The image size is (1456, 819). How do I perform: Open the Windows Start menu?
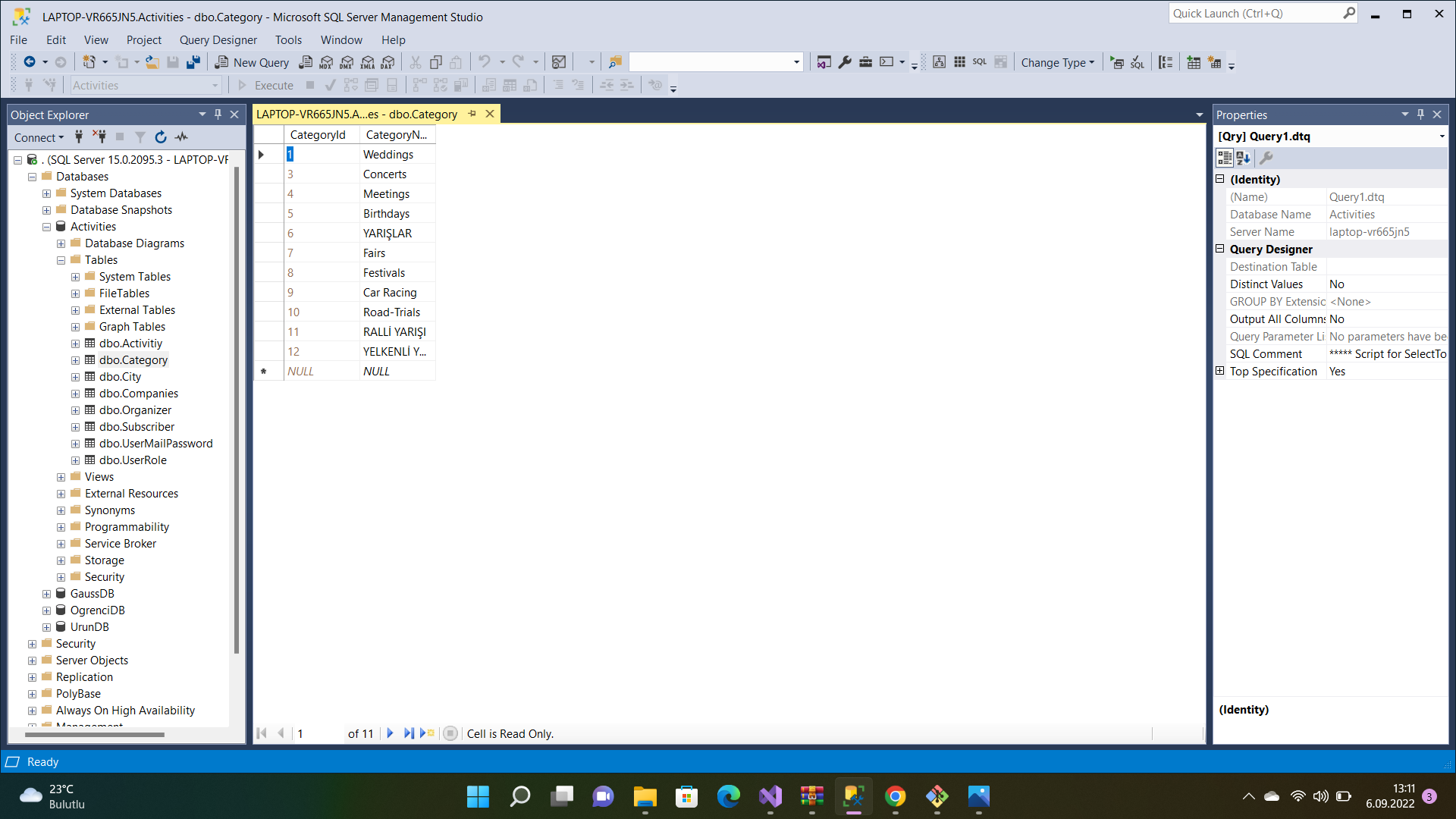pyautogui.click(x=478, y=796)
